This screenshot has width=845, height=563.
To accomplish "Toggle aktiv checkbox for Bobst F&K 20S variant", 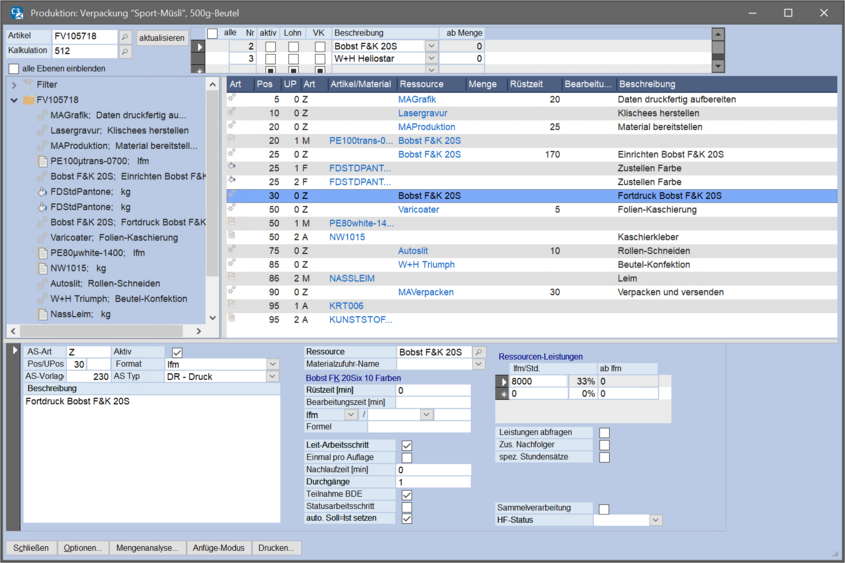I will click(271, 47).
